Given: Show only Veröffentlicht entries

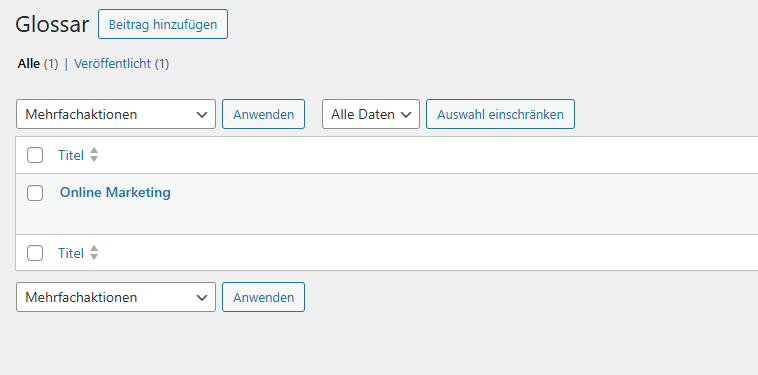Looking at the screenshot, I should (x=113, y=64).
